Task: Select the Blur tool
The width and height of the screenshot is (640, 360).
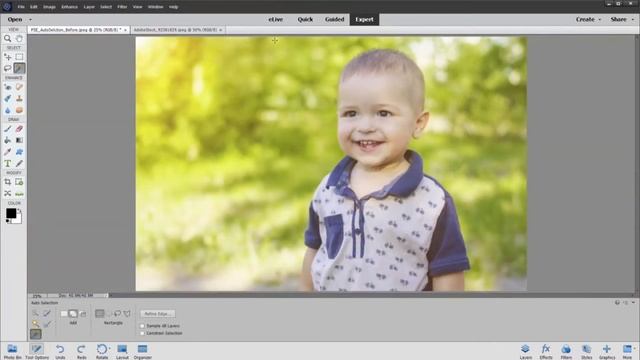Action: coord(7,110)
